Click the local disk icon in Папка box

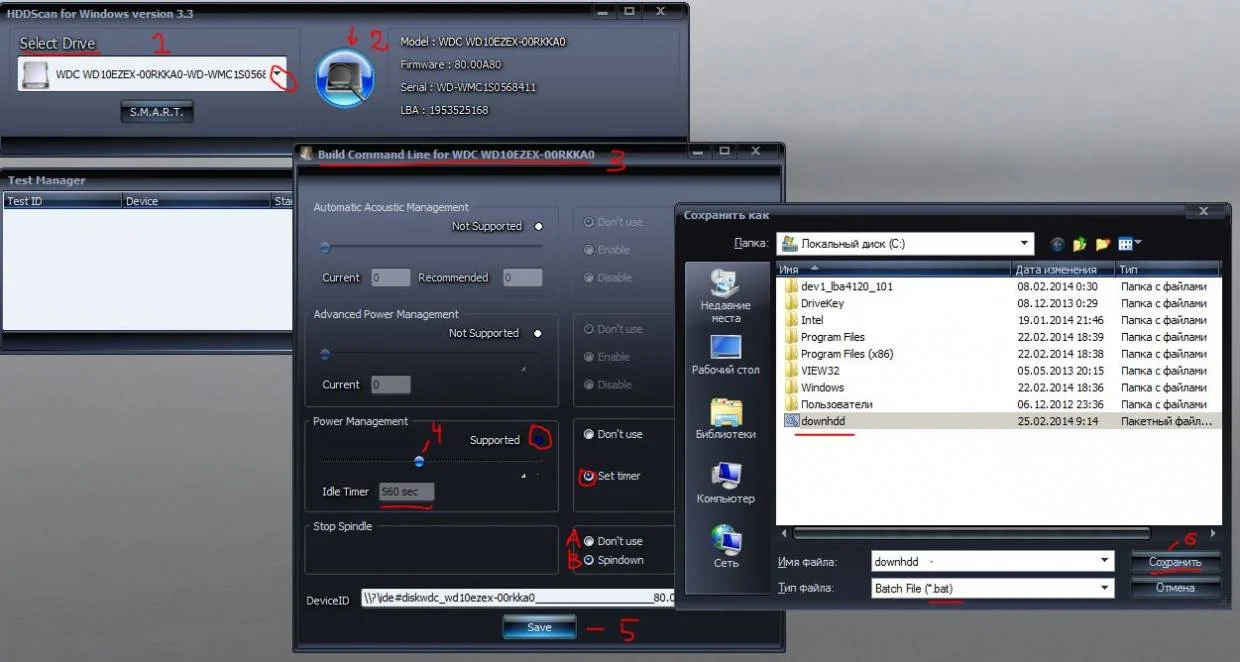coord(789,243)
